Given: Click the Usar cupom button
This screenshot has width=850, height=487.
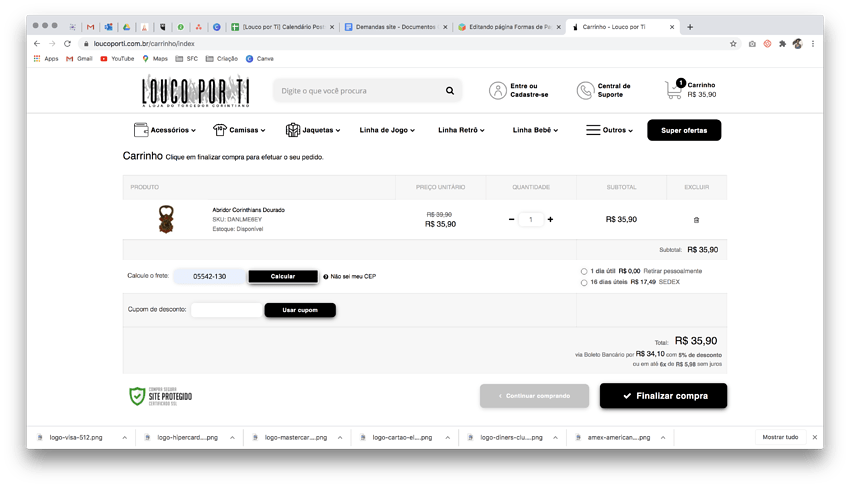Looking at the screenshot, I should (x=300, y=310).
